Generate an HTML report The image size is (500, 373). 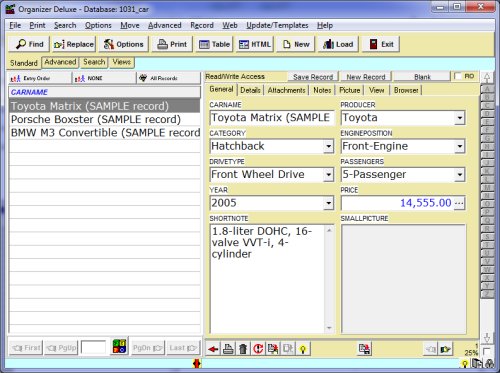click(x=255, y=44)
